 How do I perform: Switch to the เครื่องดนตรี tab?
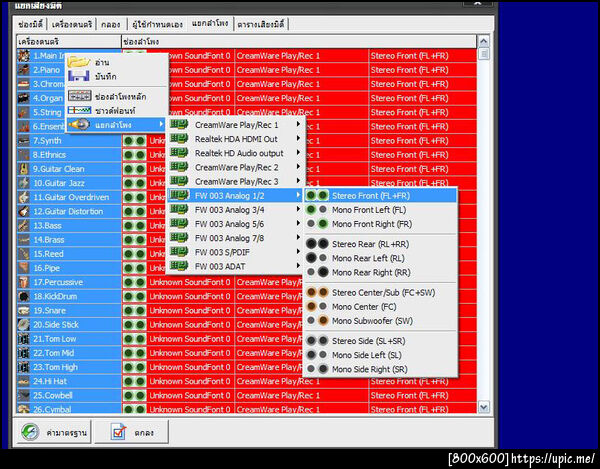72,24
